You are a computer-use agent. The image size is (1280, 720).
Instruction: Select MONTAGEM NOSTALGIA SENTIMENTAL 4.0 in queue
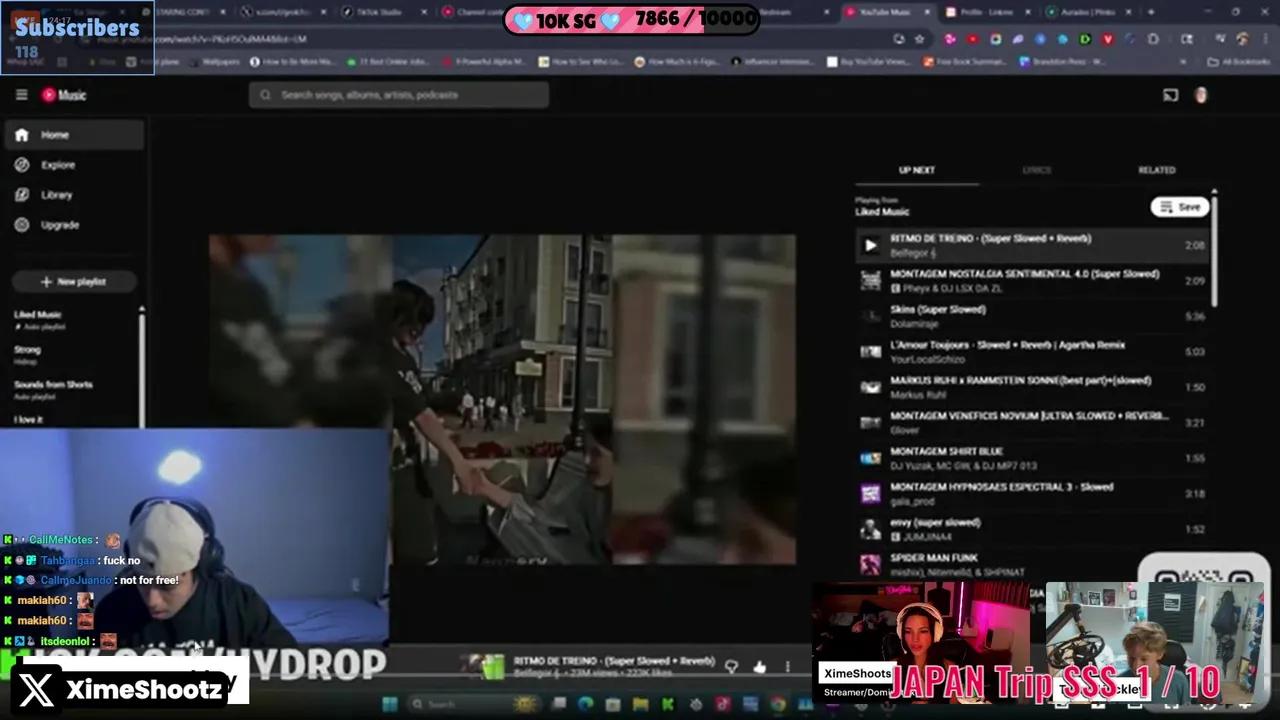pyautogui.click(x=1032, y=281)
